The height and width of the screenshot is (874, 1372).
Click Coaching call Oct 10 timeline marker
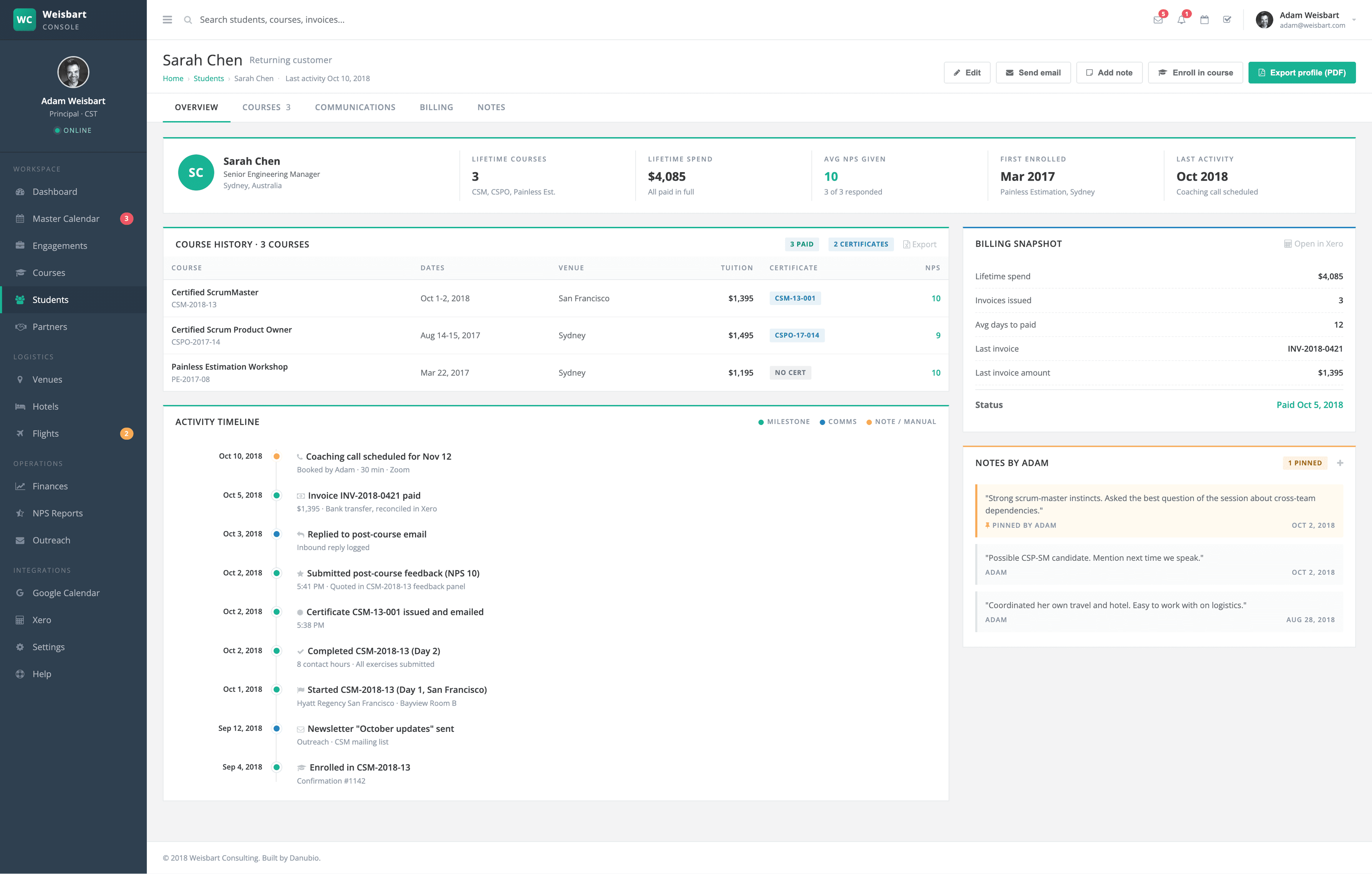276,456
